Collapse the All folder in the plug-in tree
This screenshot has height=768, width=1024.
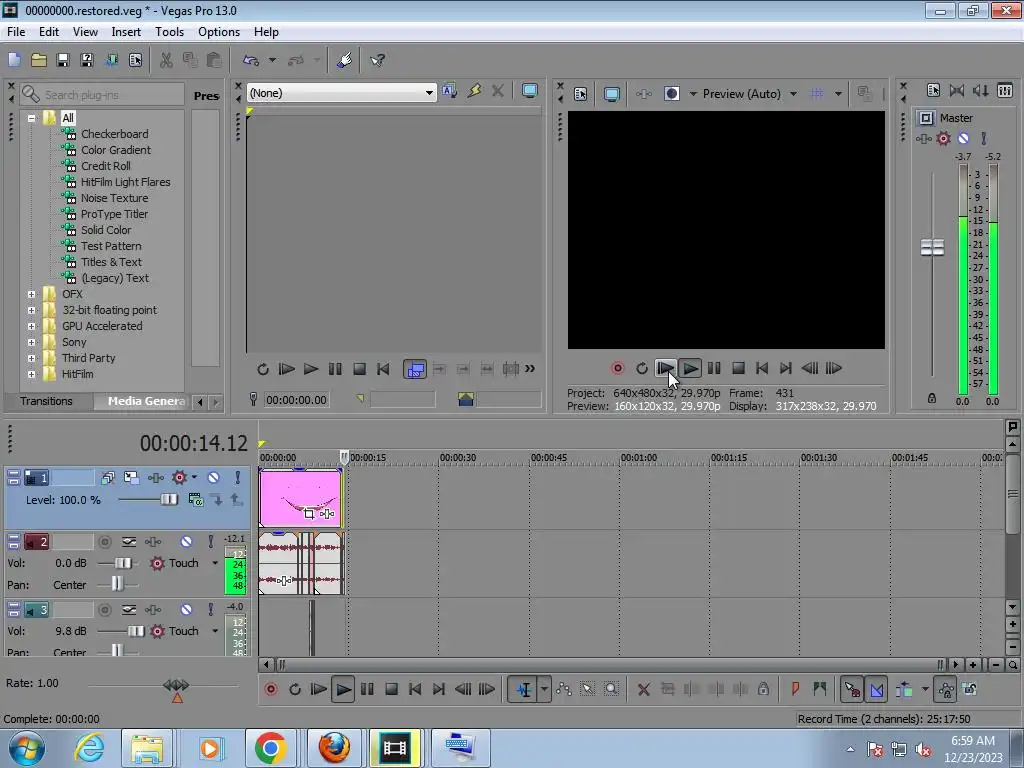point(31,118)
